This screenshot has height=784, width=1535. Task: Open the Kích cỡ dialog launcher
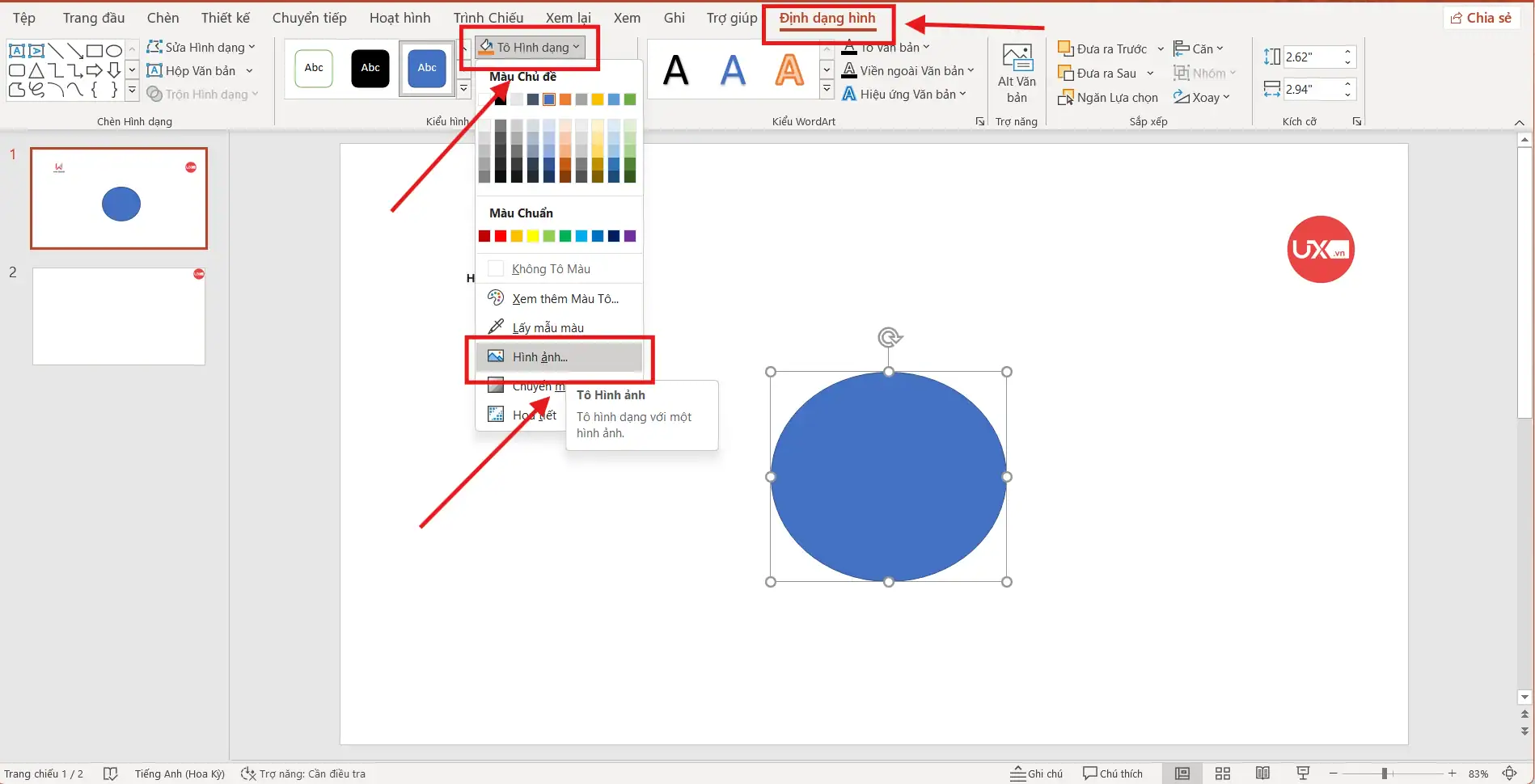(x=1357, y=121)
